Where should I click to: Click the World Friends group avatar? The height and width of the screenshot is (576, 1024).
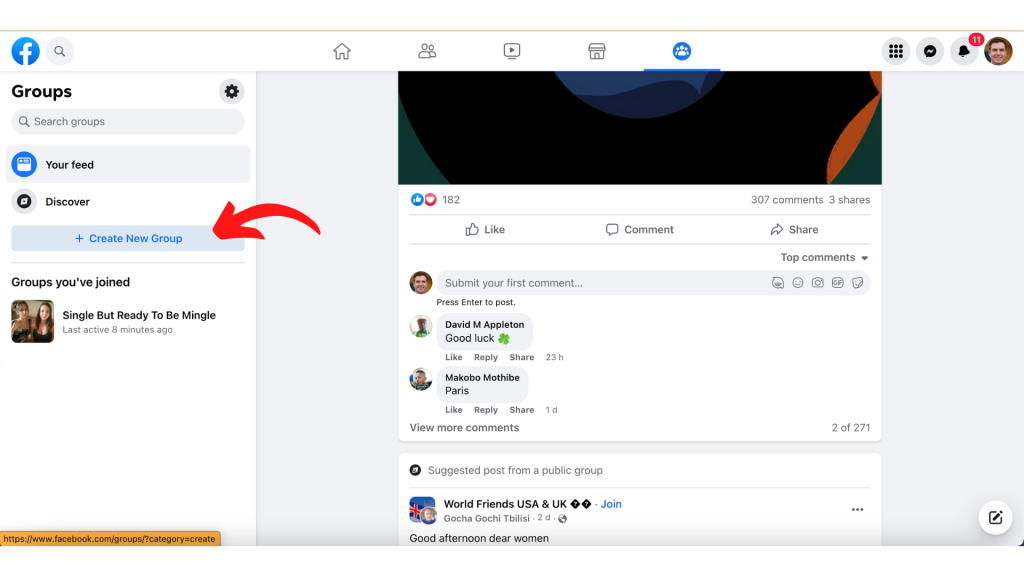(423, 510)
